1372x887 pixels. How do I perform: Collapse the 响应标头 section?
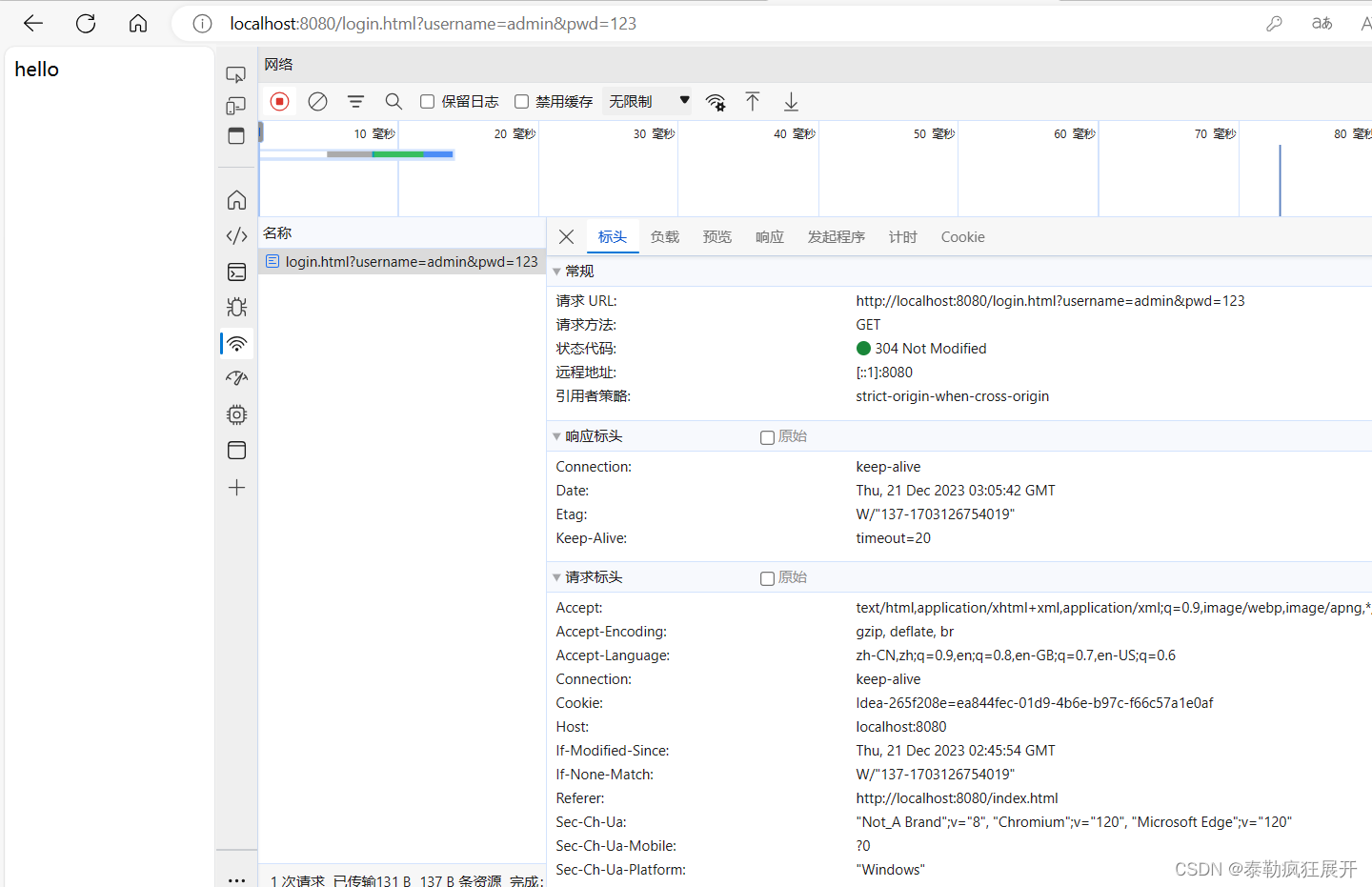click(557, 436)
